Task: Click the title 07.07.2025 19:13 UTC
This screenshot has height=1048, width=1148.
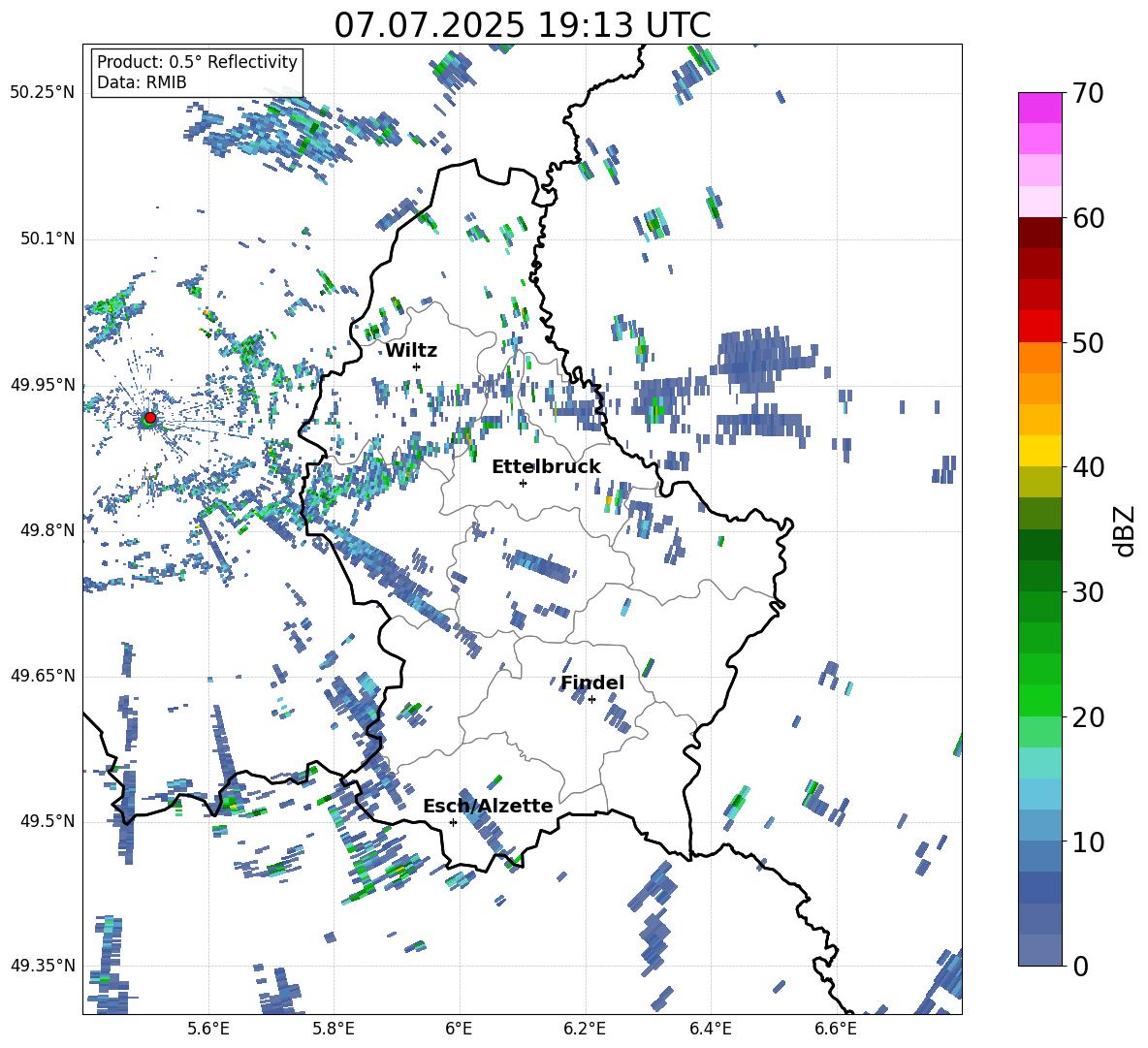Action: click(x=522, y=25)
